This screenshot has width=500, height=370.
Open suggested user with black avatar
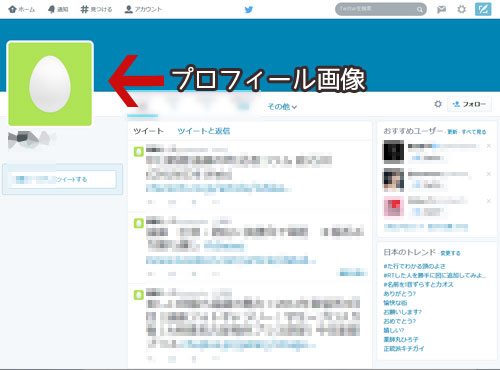(x=394, y=151)
